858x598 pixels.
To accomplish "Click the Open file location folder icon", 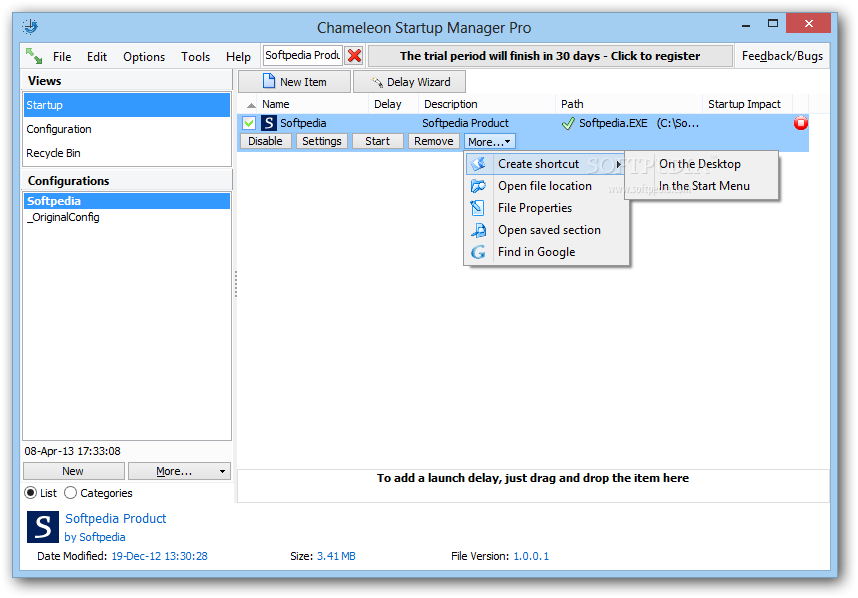I will pos(478,186).
